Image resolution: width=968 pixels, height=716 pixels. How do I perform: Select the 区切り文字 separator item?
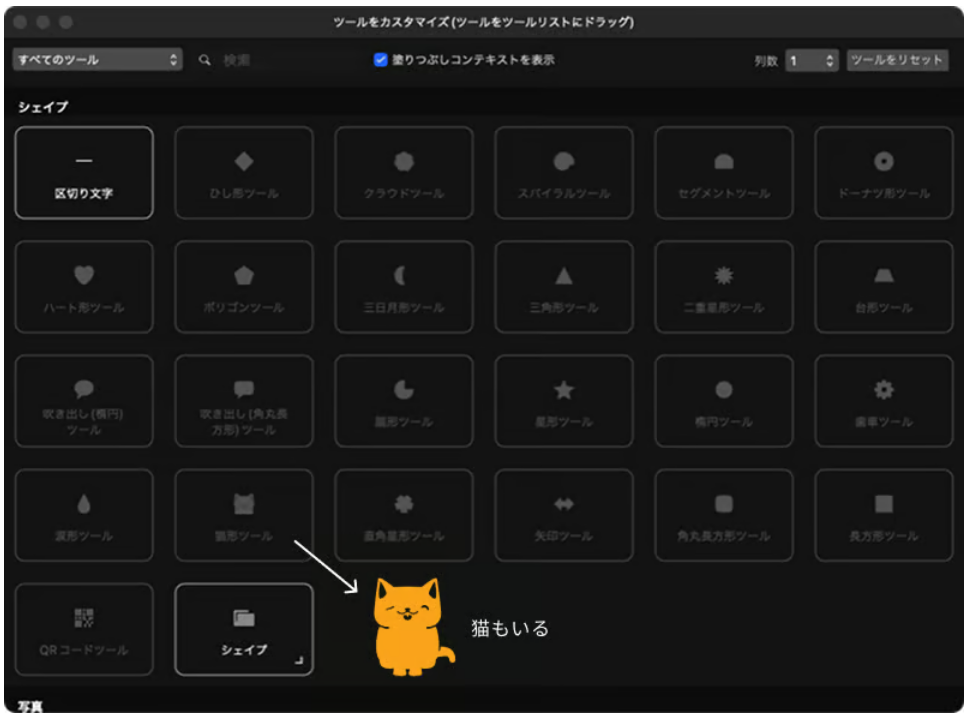[x=84, y=172]
